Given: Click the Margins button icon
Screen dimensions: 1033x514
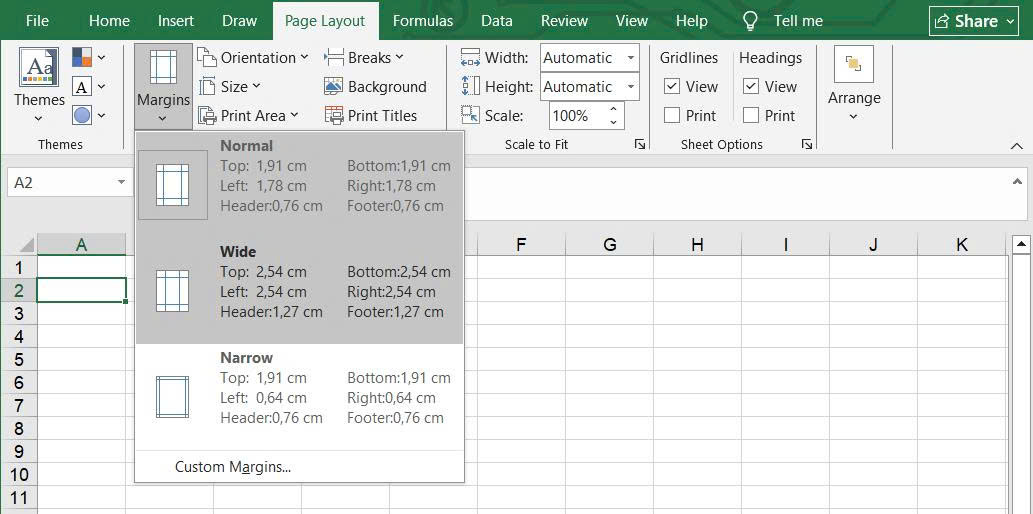Looking at the screenshot, I should click(x=163, y=67).
